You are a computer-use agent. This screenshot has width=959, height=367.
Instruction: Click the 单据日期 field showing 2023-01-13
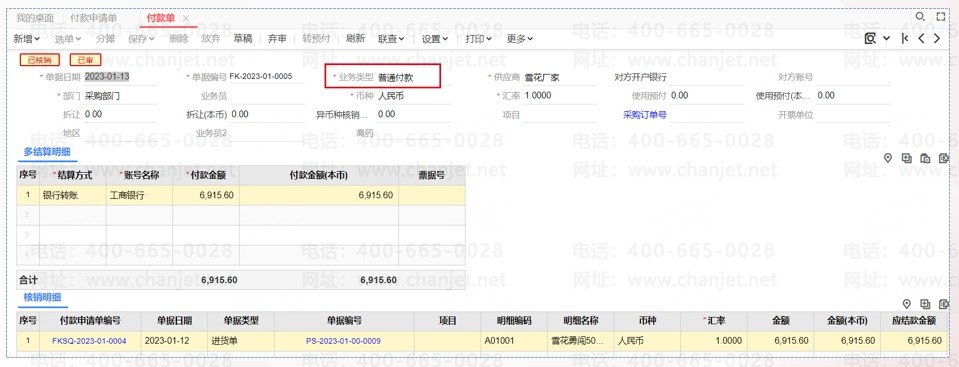click(120, 77)
